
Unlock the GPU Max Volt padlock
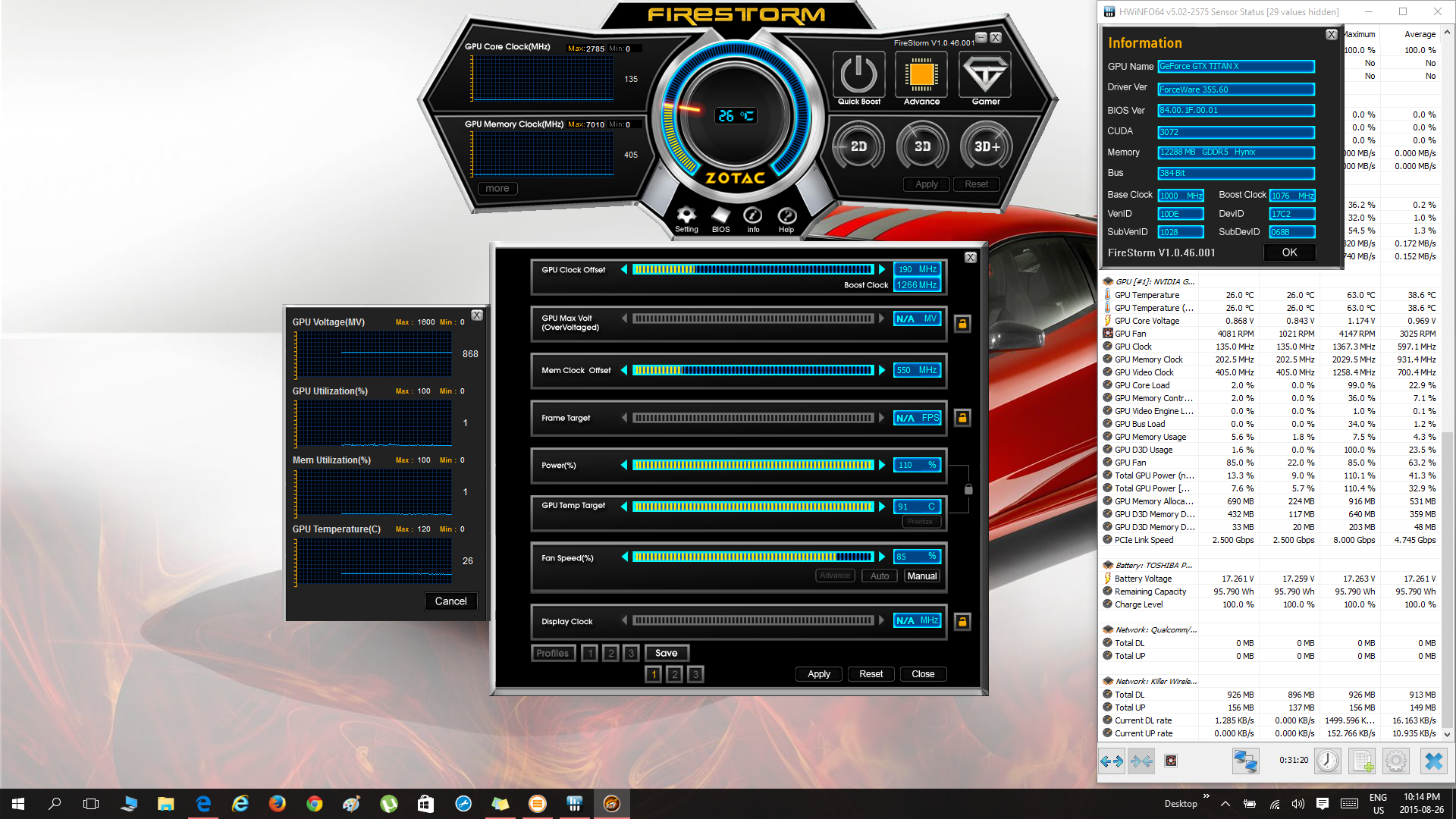pyautogui.click(x=962, y=324)
